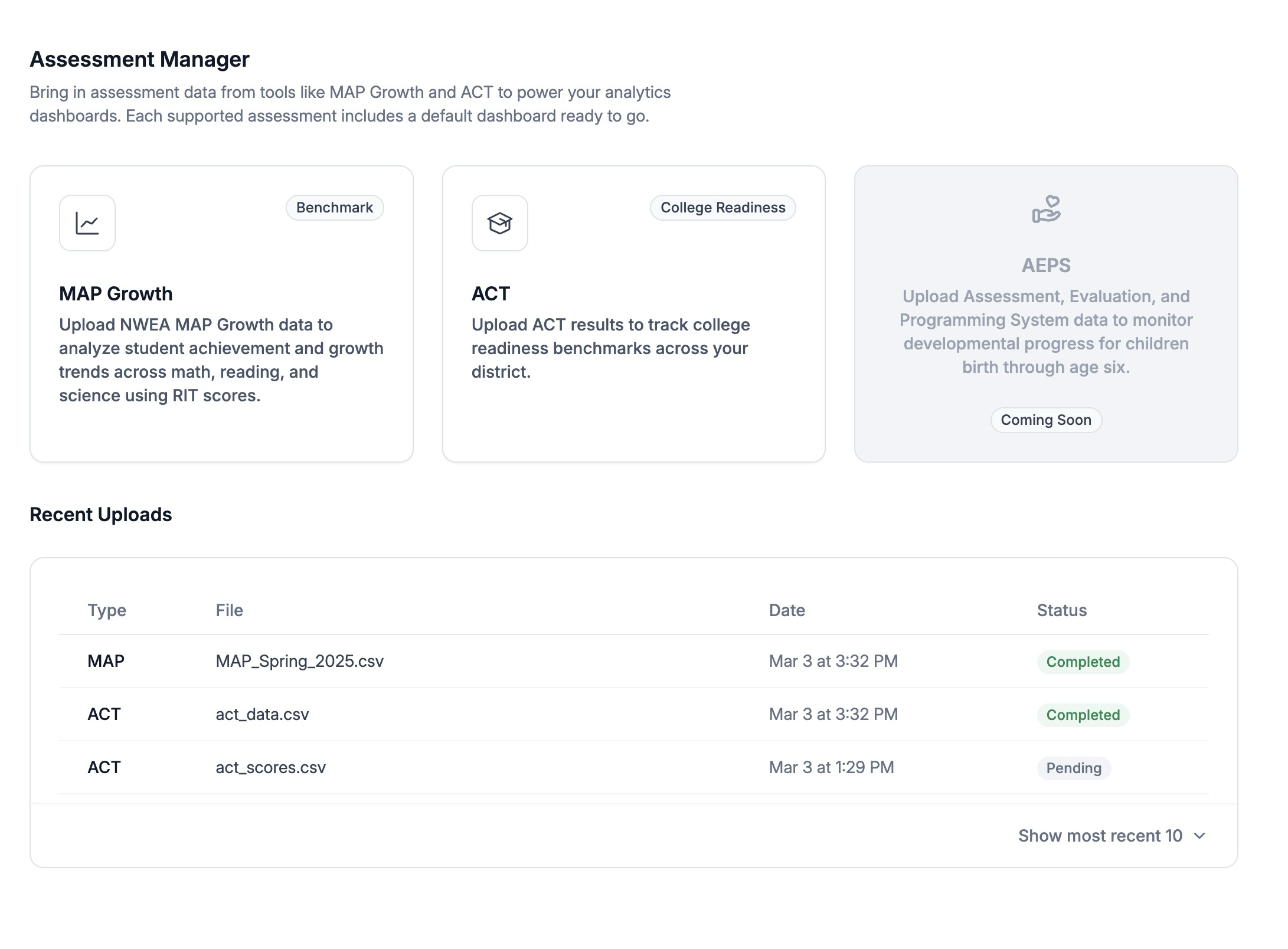
Task: Click the Status column header
Action: [1061, 610]
